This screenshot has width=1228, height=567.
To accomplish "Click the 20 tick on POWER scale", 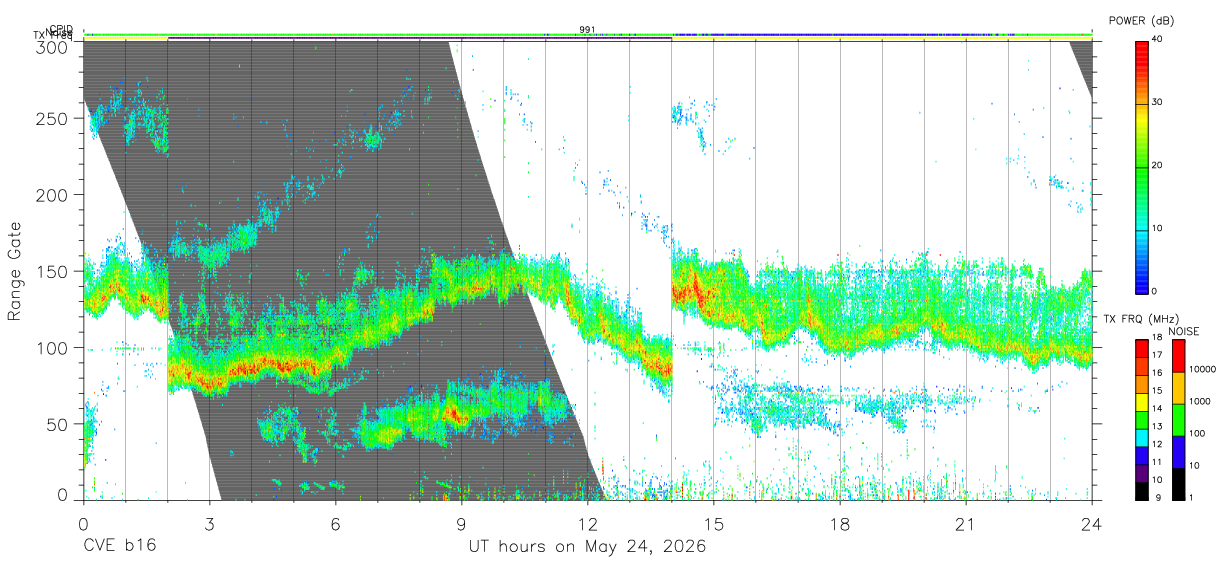I will 1158,166.
